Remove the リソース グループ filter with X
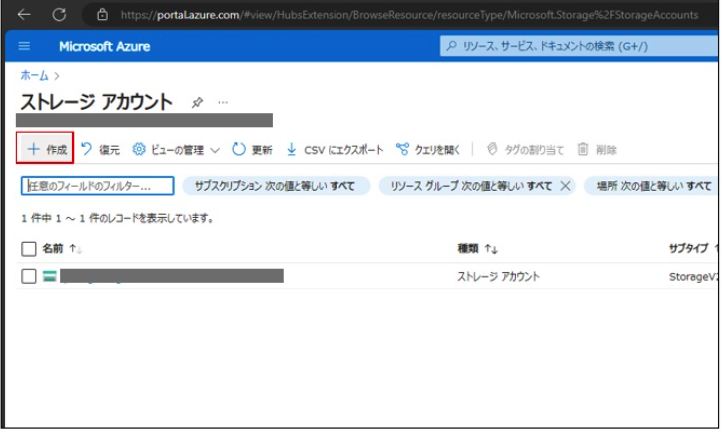This screenshot has height=434, width=723. click(565, 186)
